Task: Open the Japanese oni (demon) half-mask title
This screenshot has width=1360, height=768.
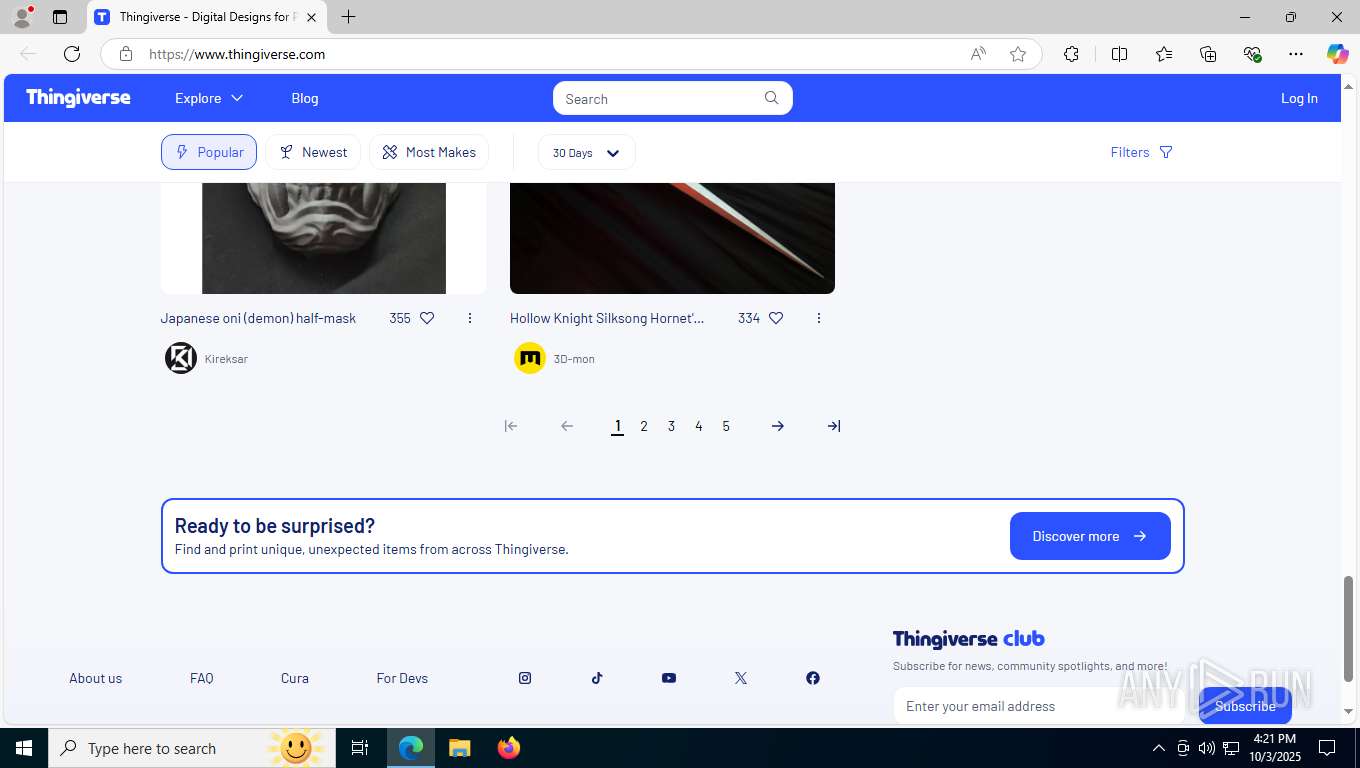Action: click(258, 318)
